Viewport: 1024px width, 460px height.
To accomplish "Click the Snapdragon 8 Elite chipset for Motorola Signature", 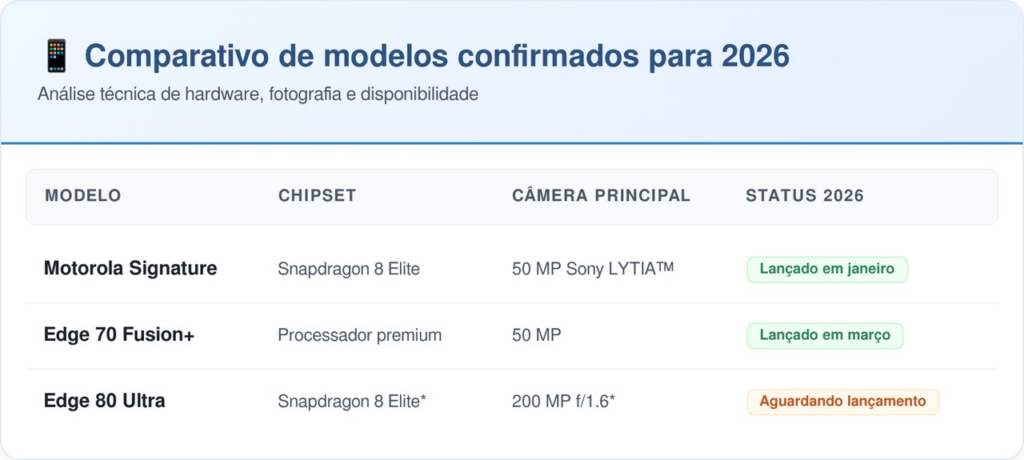I will pos(349,269).
